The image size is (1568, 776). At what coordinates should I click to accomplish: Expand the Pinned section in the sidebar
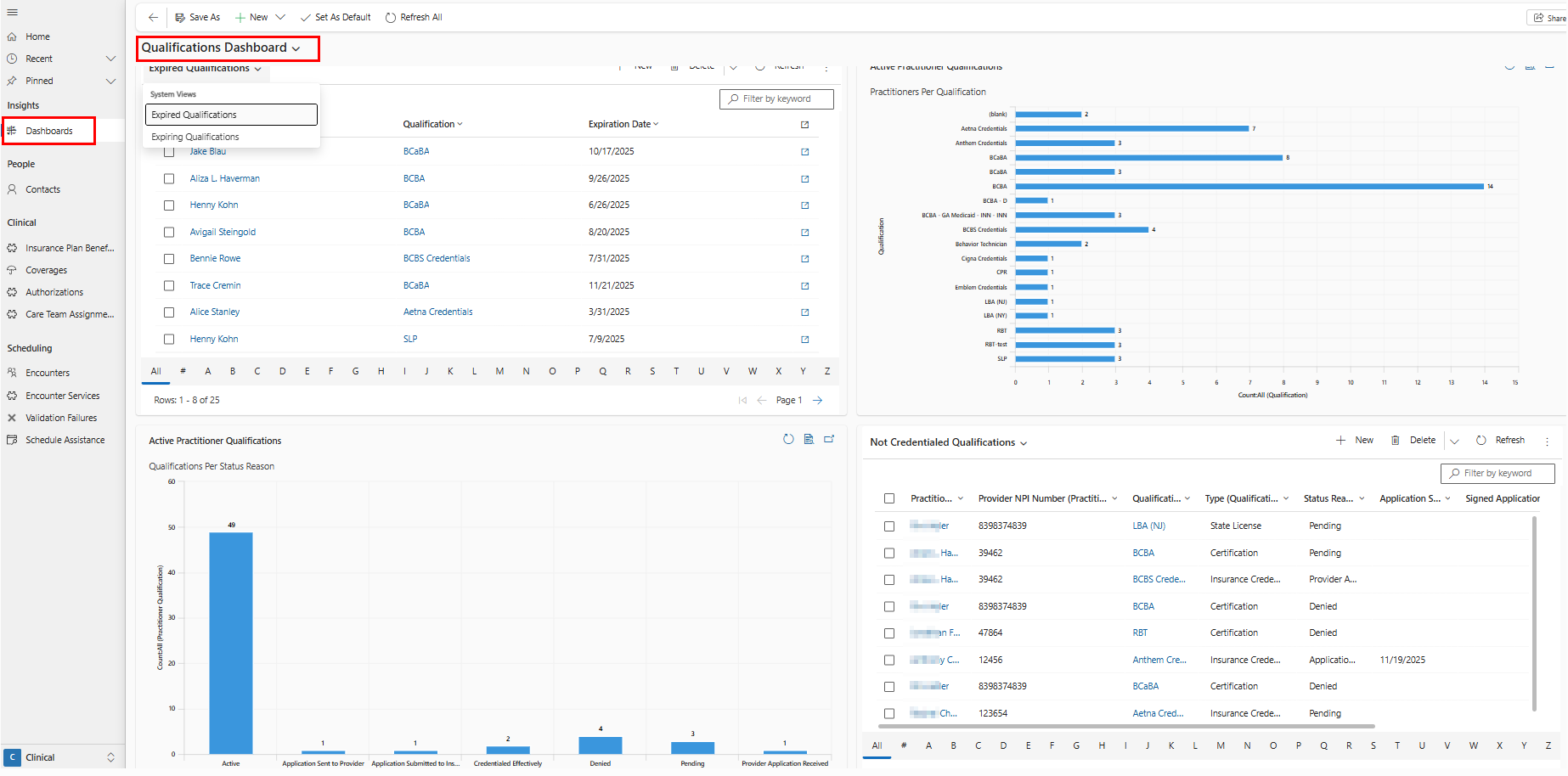click(x=110, y=82)
